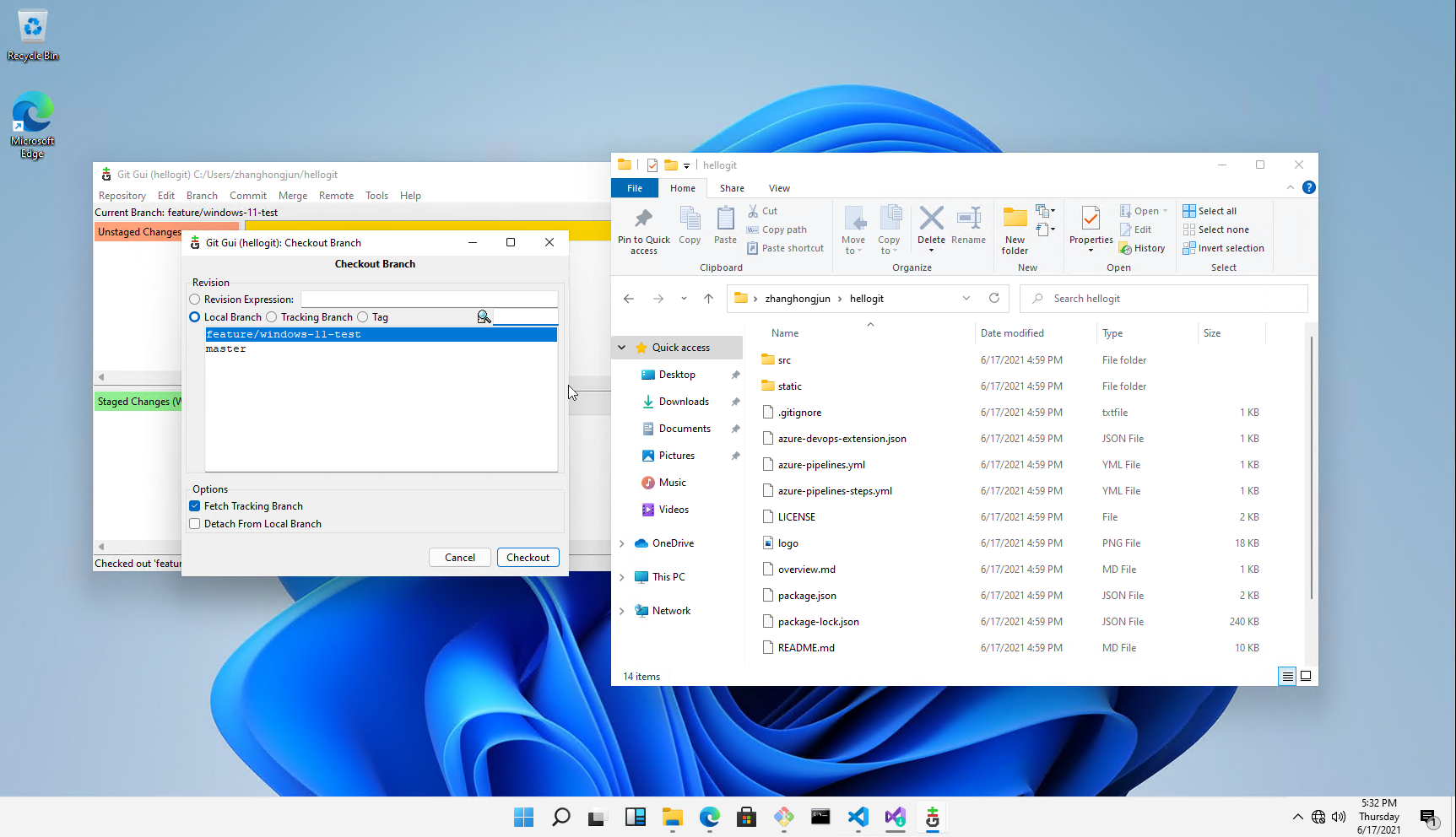Open Repository menu in Git Gui
The height and width of the screenshot is (837, 1456).
pyautogui.click(x=122, y=196)
